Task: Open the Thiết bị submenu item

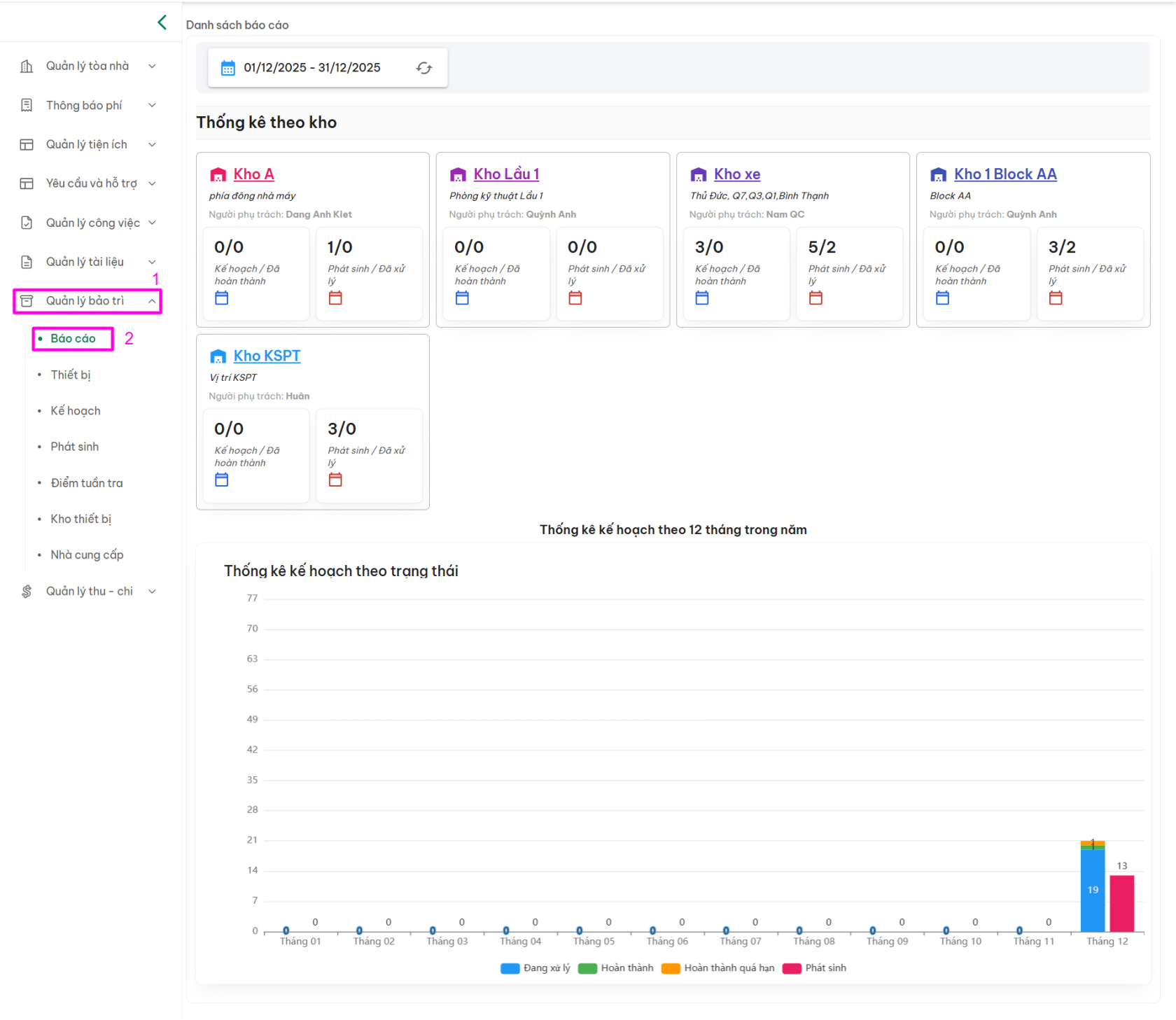Action: (71, 375)
